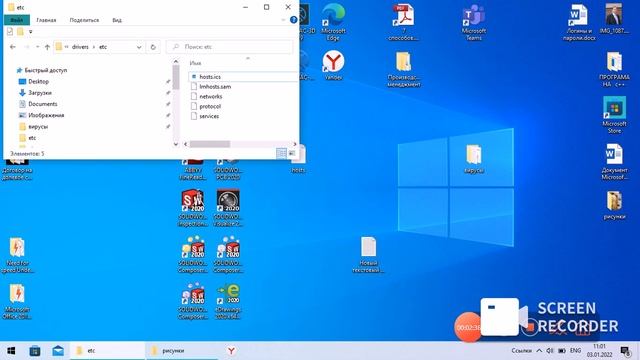Open the Windows Start menu

point(11,351)
